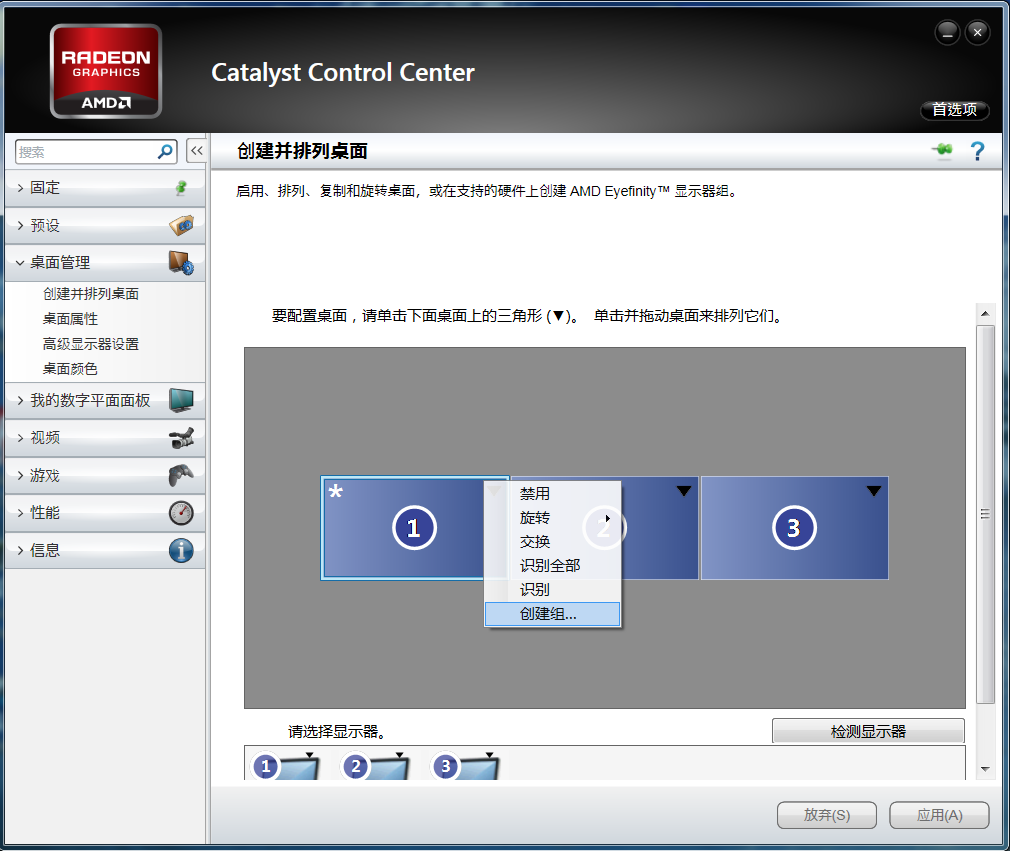Click the gamepad icon beside 游戏
Viewport: 1010px width, 851px height.
(x=182, y=475)
